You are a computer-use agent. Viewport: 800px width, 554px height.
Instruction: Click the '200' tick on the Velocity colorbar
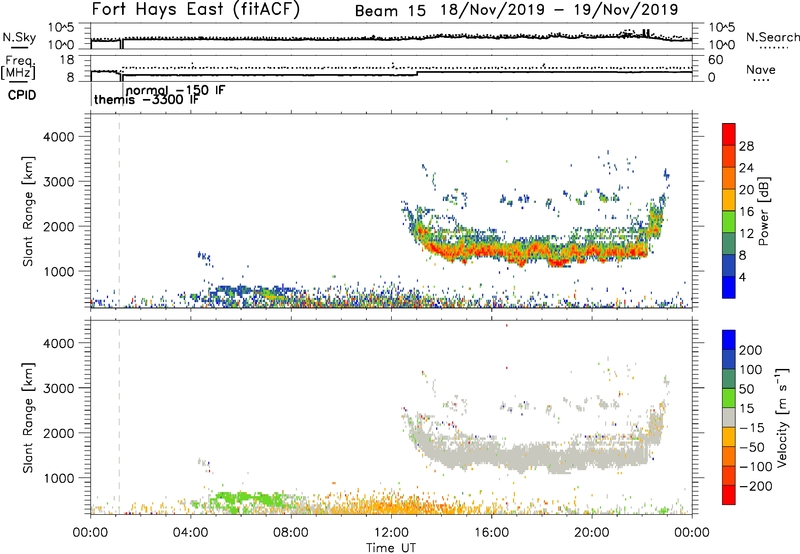(x=751, y=350)
